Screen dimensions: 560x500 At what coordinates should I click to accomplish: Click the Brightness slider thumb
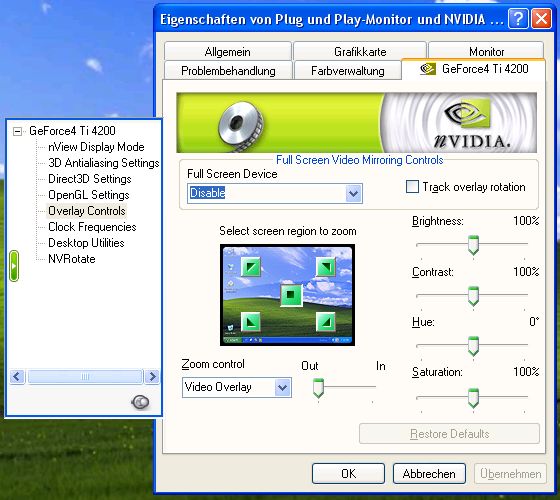point(473,245)
